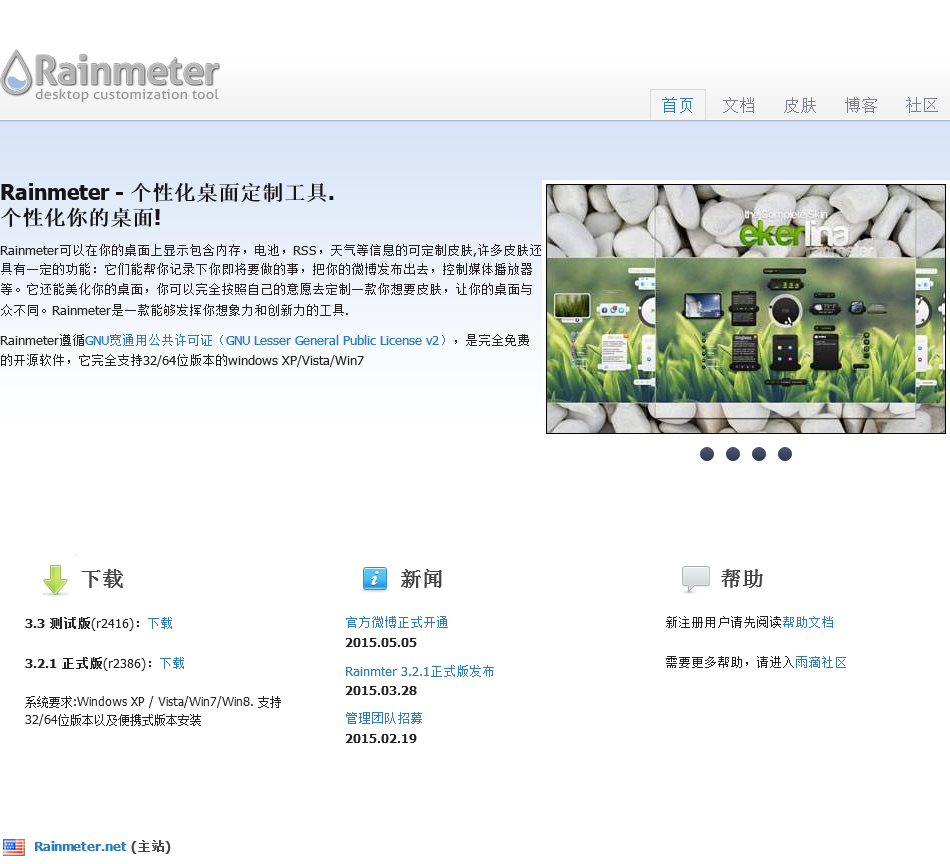
Task: Click the US flag icon
Action: (13, 846)
